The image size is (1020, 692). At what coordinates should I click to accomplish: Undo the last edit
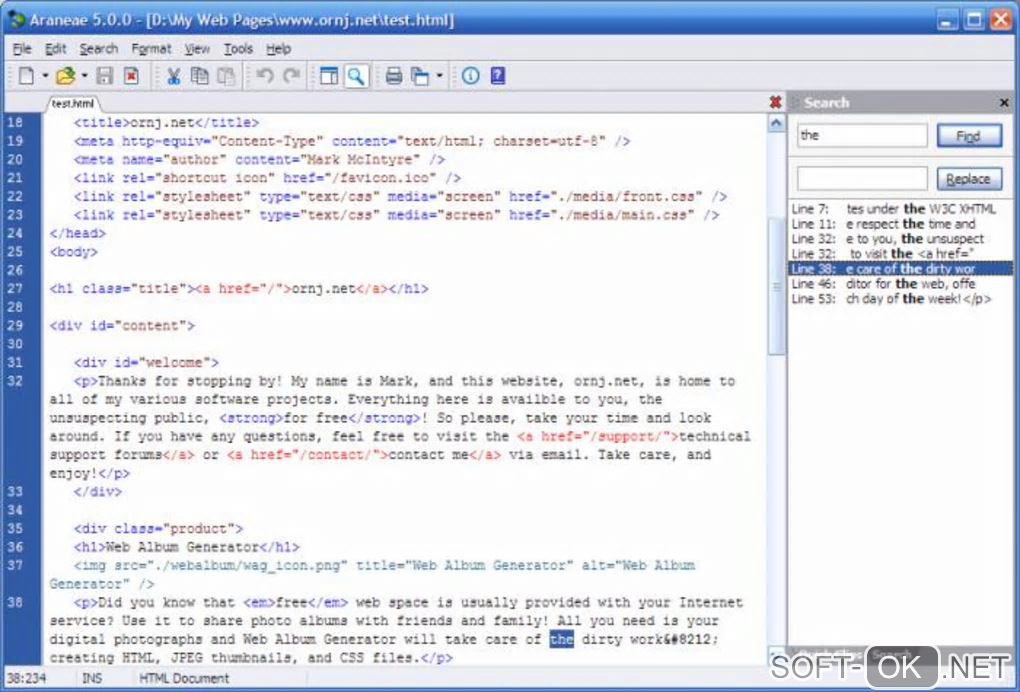pyautogui.click(x=265, y=76)
